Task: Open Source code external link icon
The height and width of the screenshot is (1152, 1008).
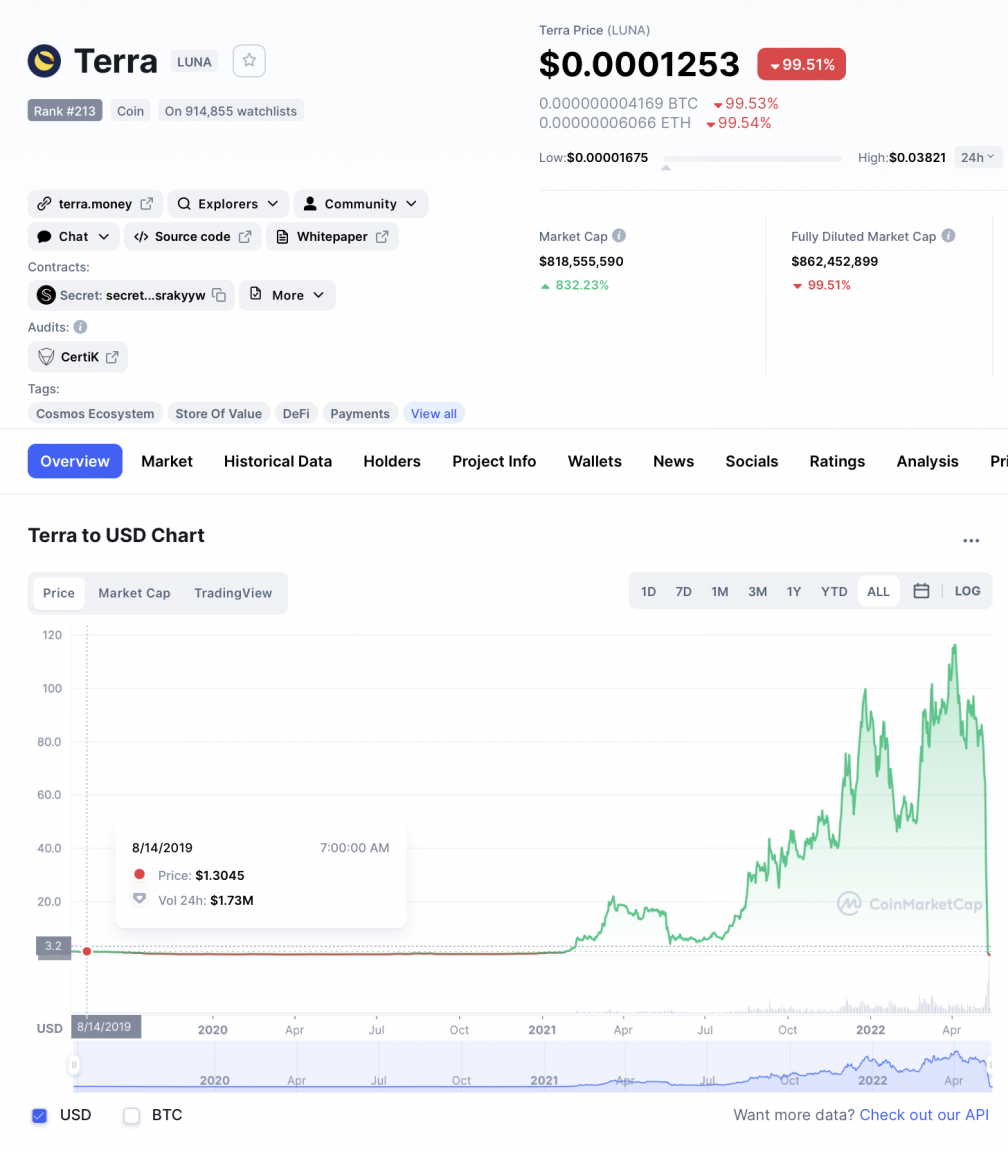Action: 245,237
